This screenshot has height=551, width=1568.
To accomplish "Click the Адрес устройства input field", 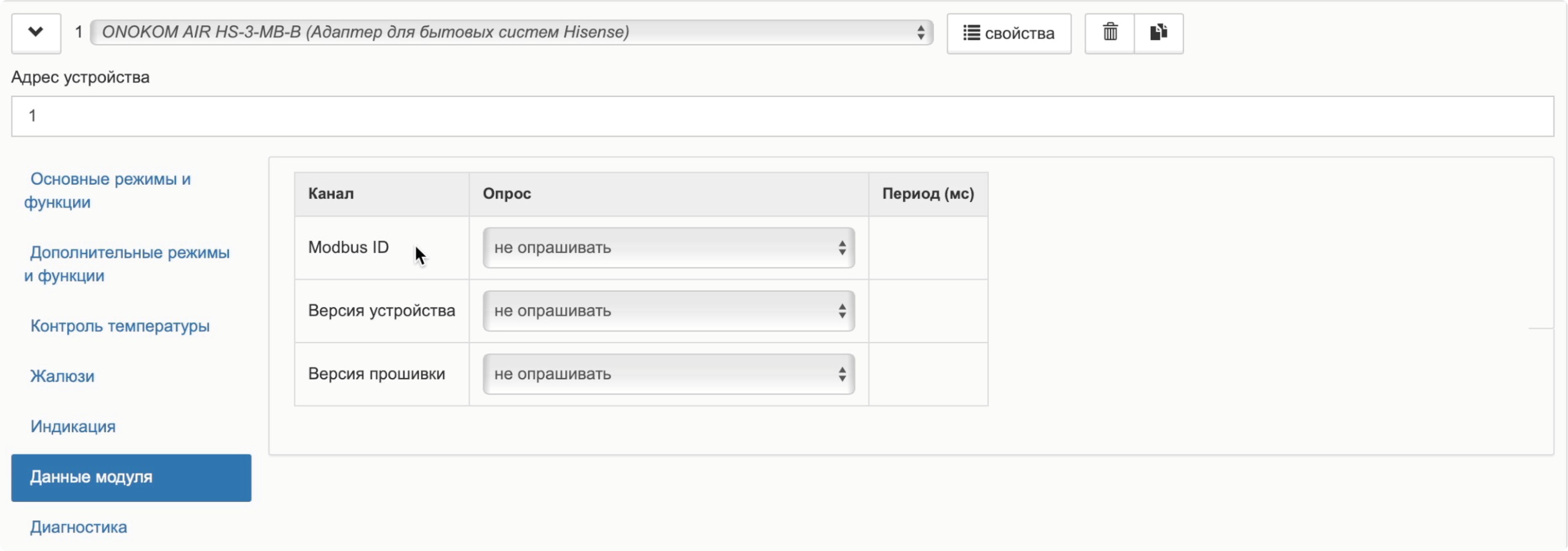I will tap(782, 116).
